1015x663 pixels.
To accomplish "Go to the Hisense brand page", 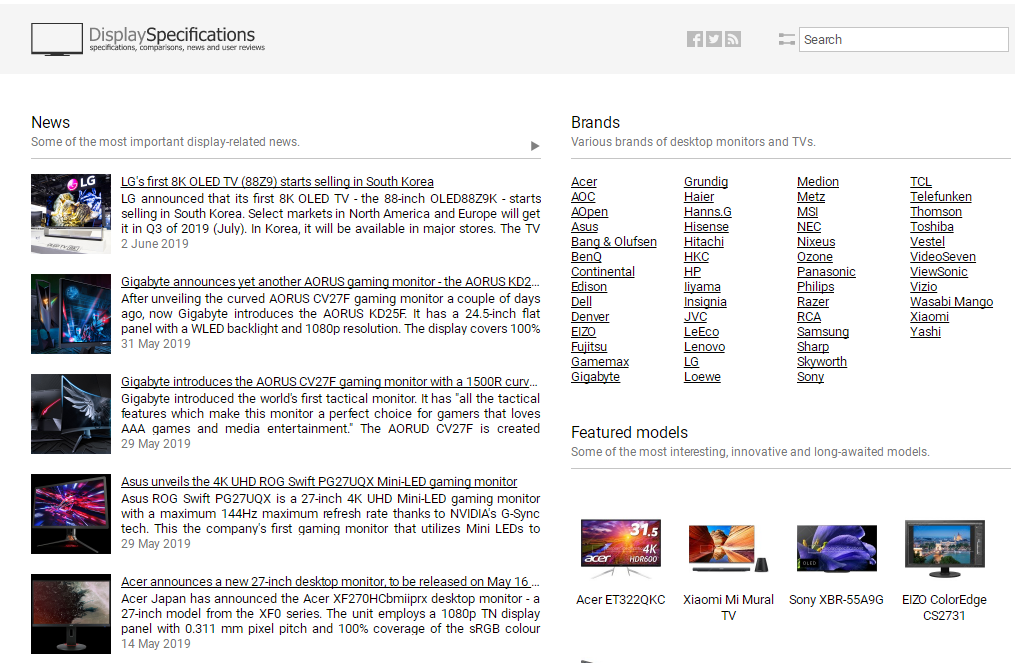I will pos(706,227).
